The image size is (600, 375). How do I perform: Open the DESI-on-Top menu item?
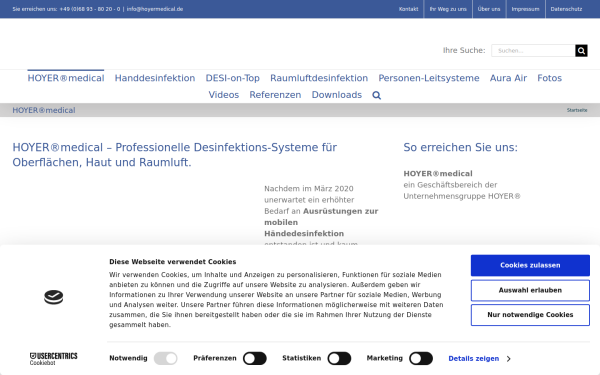(233, 78)
